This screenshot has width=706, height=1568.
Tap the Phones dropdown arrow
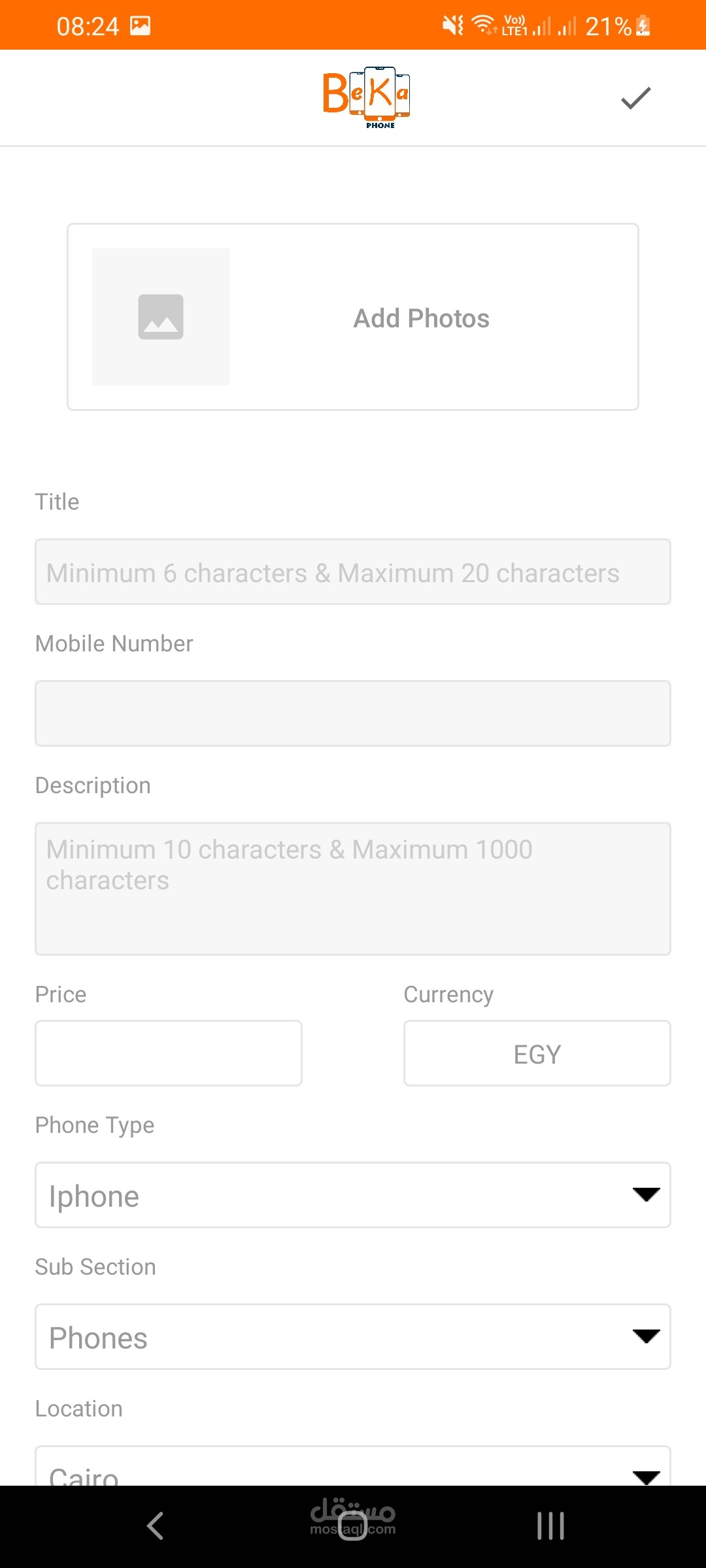click(x=646, y=1337)
